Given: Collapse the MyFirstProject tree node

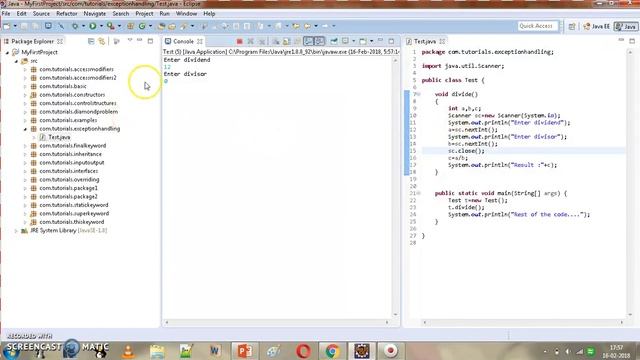Looking at the screenshot, I should (7, 53).
